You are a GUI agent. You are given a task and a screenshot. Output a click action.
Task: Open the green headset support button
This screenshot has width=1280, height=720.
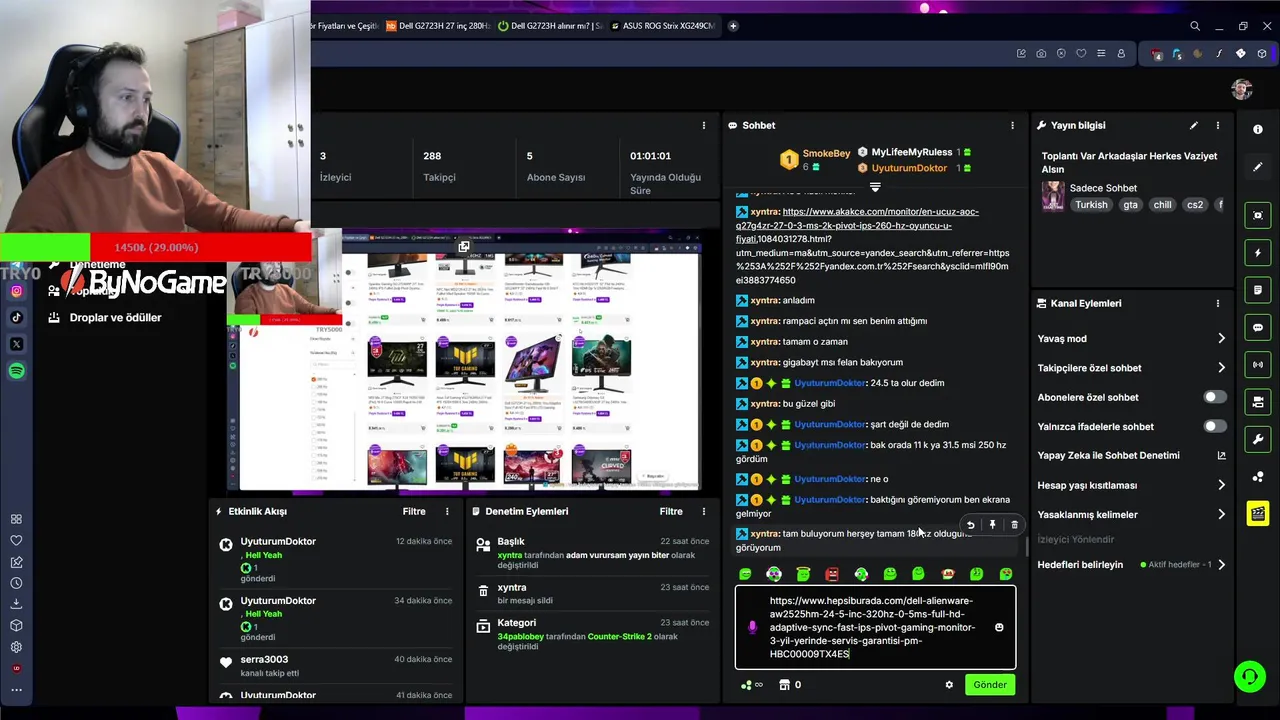coord(1249,677)
